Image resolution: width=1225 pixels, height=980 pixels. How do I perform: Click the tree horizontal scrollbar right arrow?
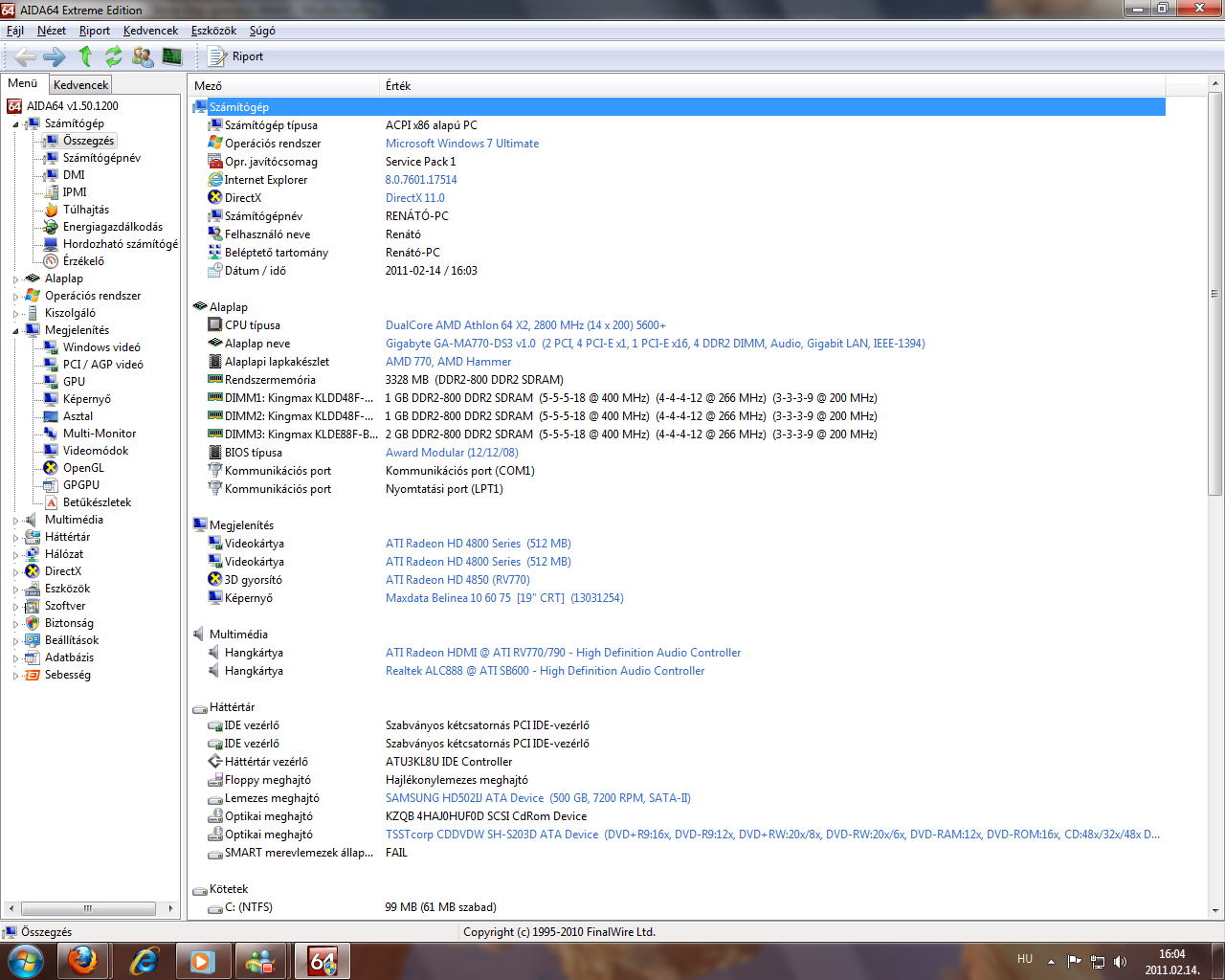click(x=170, y=908)
